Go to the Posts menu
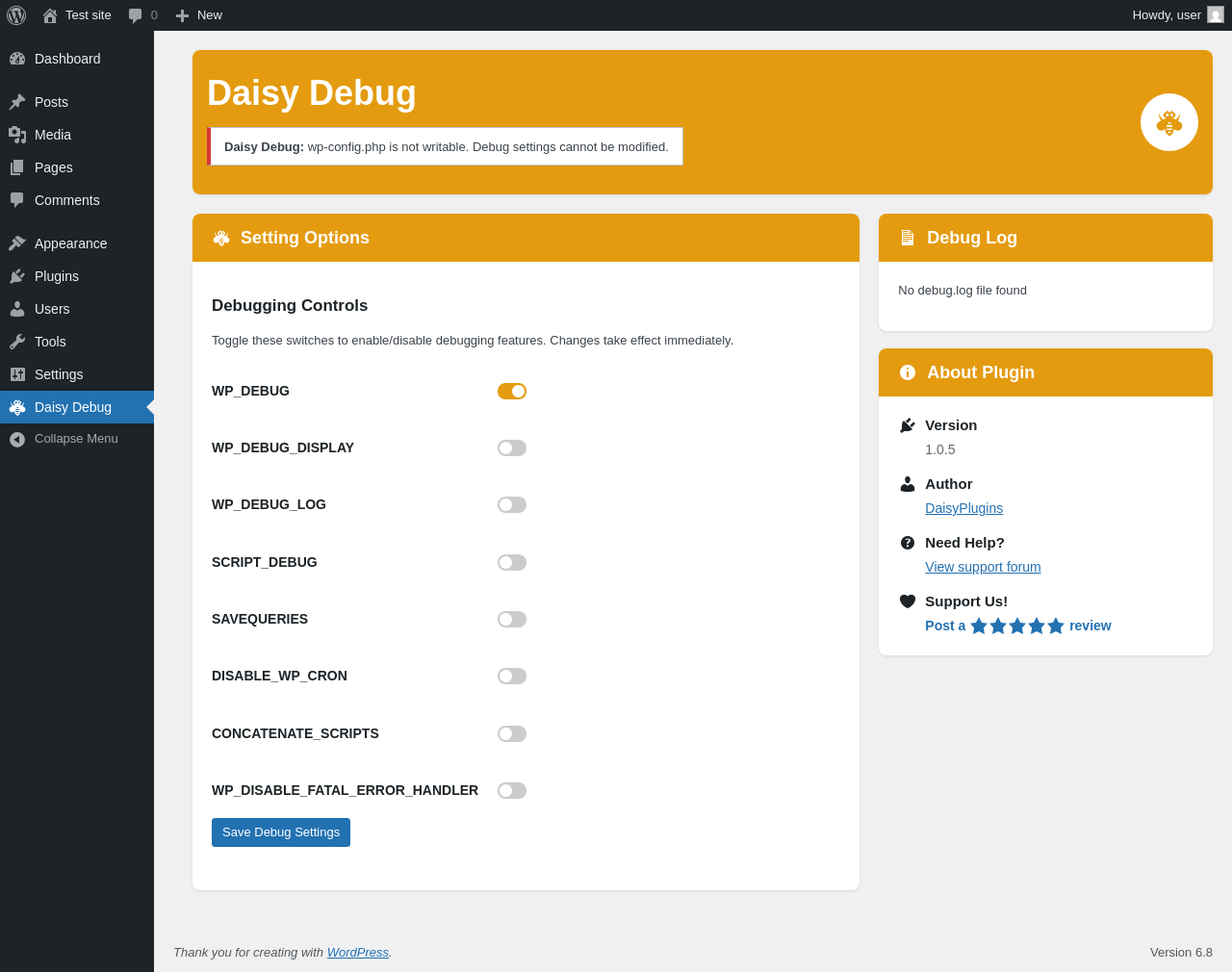This screenshot has width=1232, height=972. pos(77,102)
